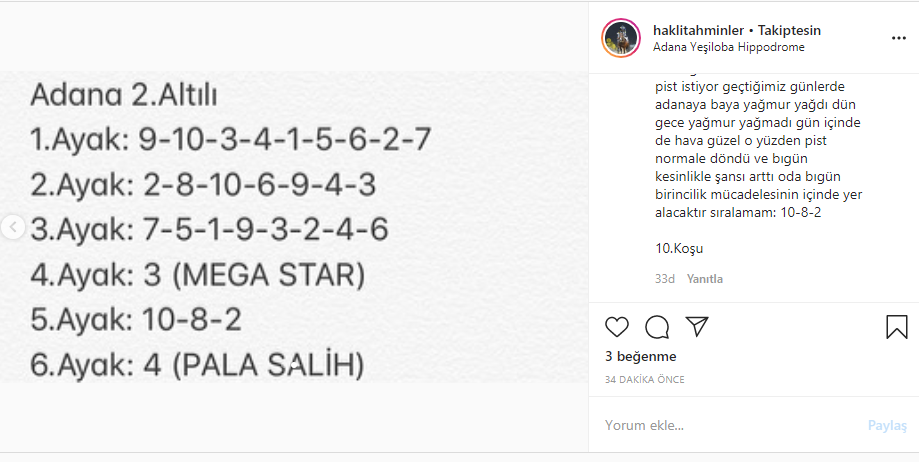Click Yanıtla to reply to the comment
The image size is (919, 462).
click(x=705, y=279)
